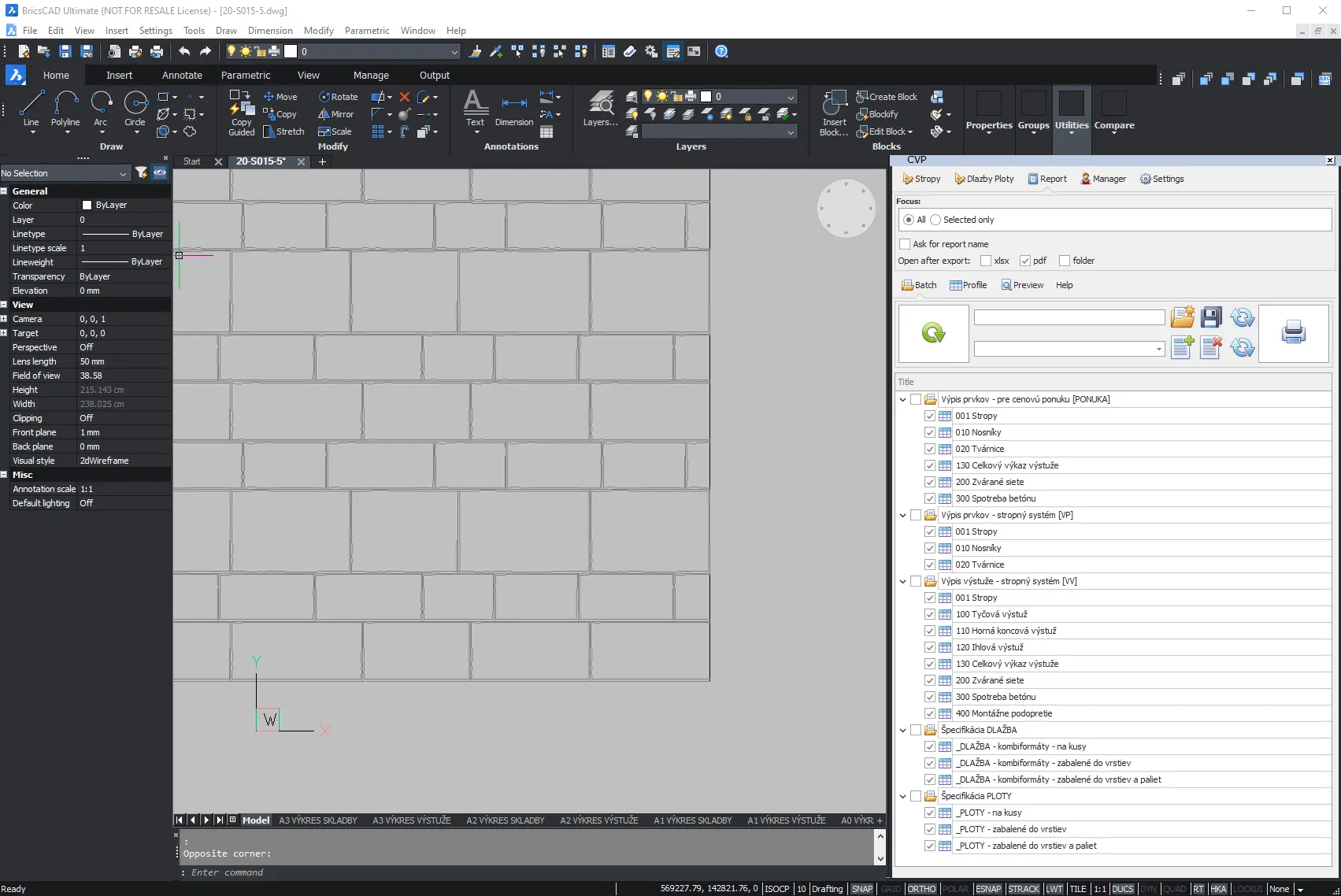Open the Parametric menu
This screenshot has height=896, width=1341.
point(367,31)
